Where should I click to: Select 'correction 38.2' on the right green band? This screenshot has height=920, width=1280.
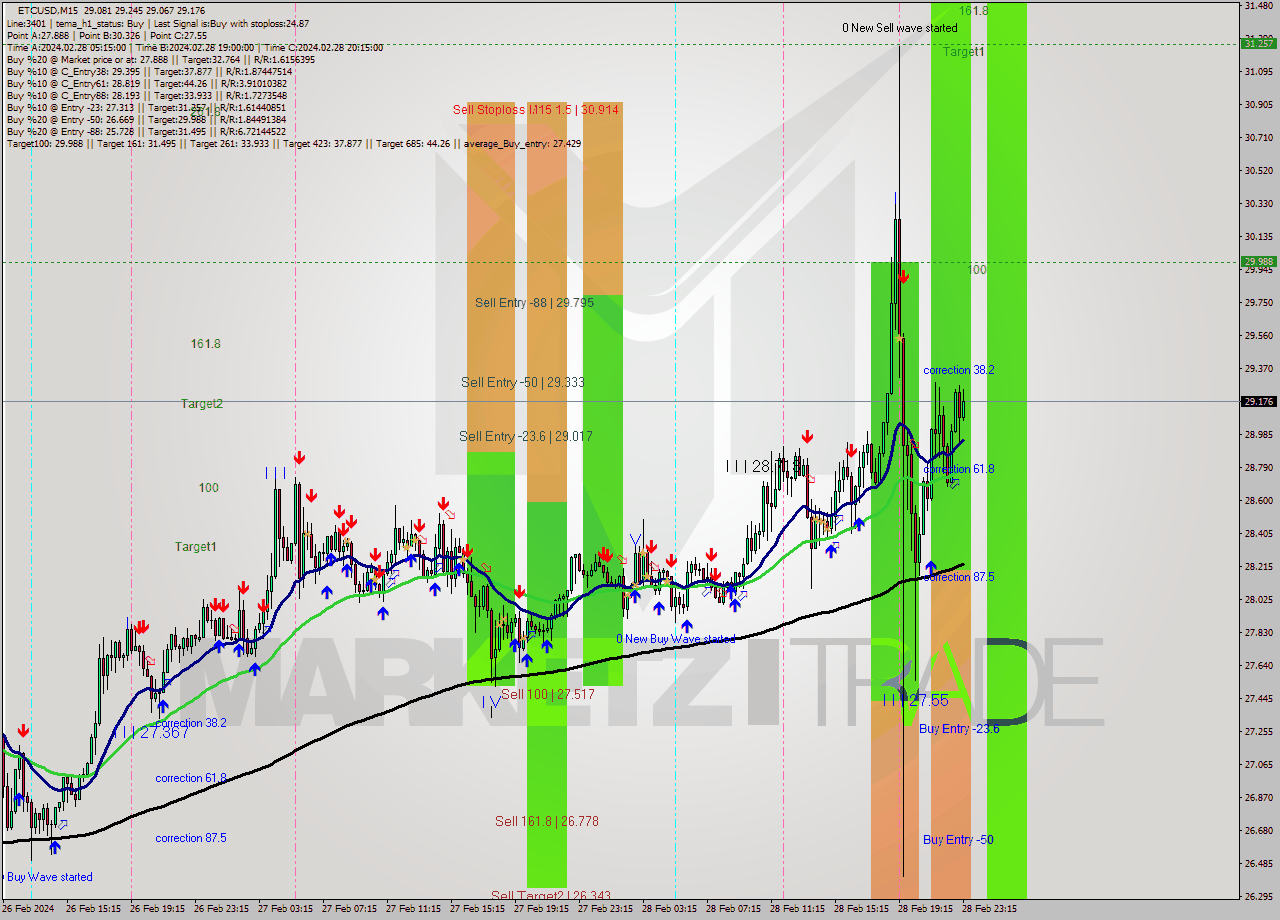[x=959, y=370]
